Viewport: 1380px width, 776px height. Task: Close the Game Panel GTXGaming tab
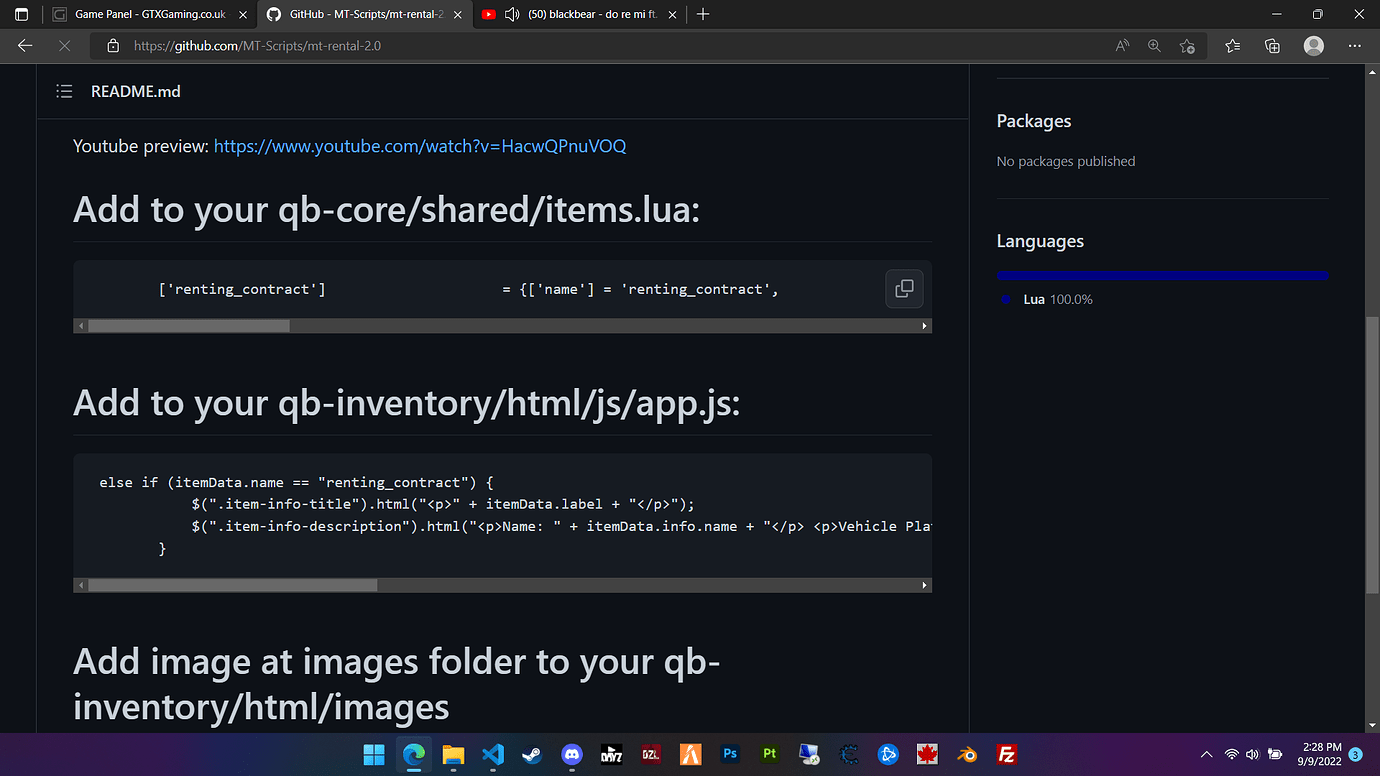pyautogui.click(x=242, y=15)
